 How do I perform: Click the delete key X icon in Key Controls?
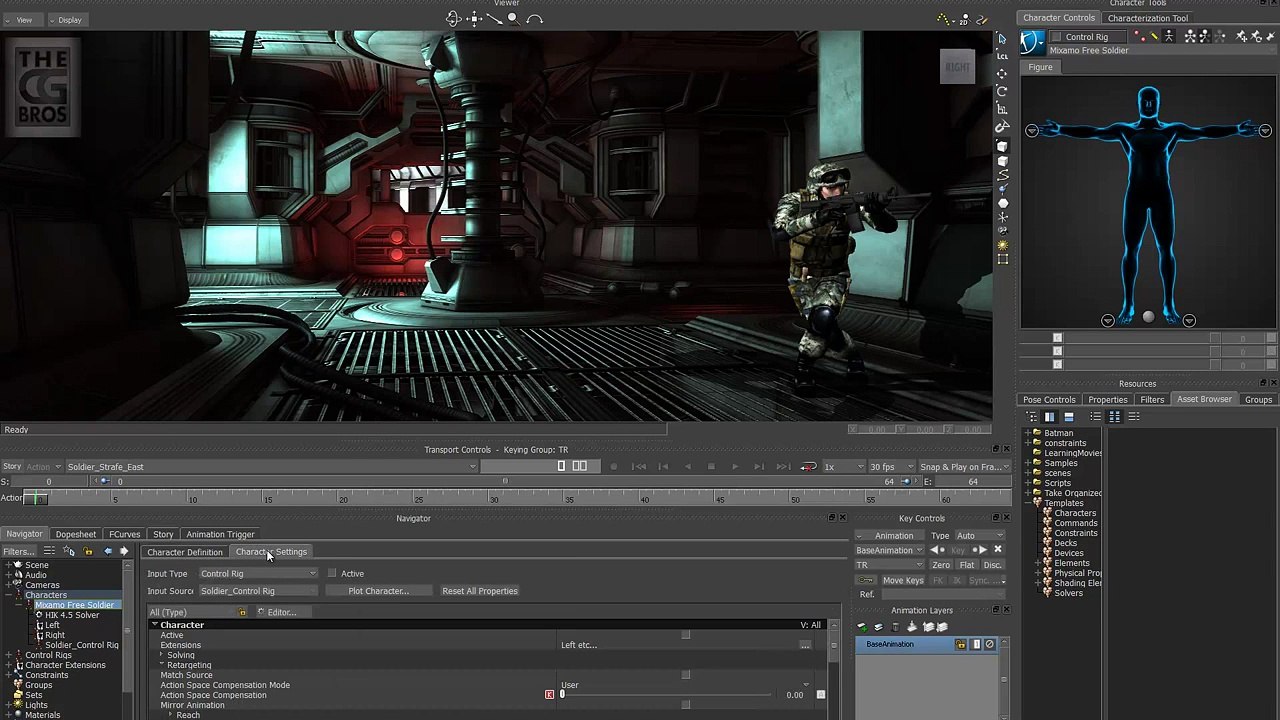(997, 550)
